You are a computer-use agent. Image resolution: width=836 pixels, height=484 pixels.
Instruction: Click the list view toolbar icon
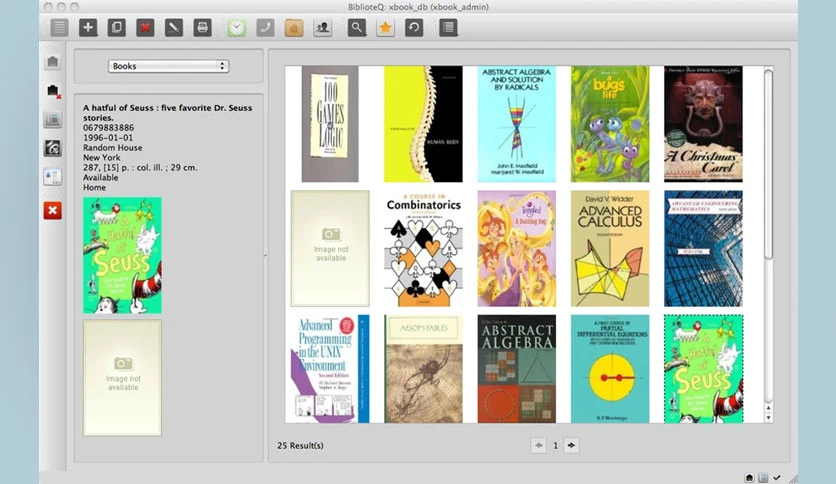(59, 27)
